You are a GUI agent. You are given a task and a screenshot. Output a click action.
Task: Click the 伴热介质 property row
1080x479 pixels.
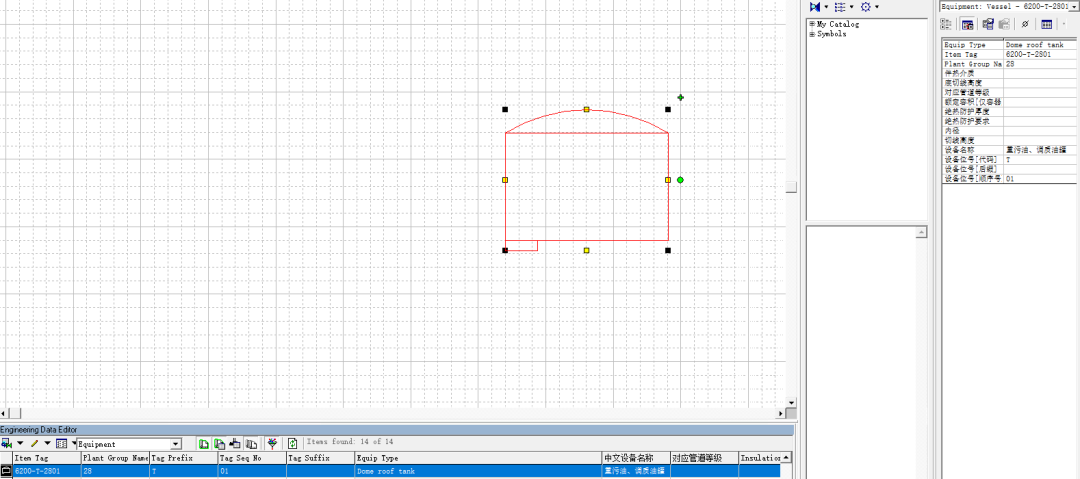point(1010,73)
